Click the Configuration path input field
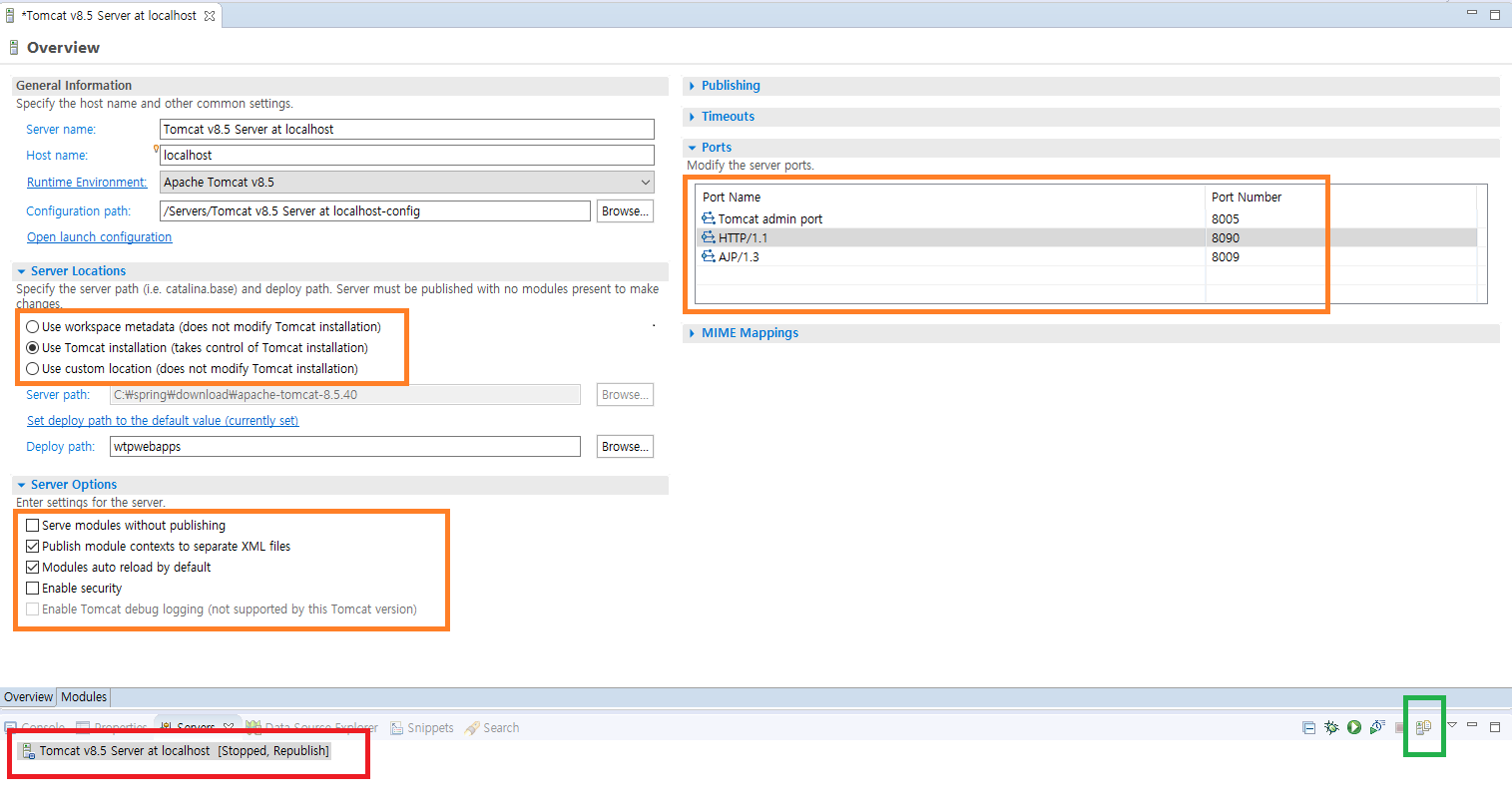 375,211
